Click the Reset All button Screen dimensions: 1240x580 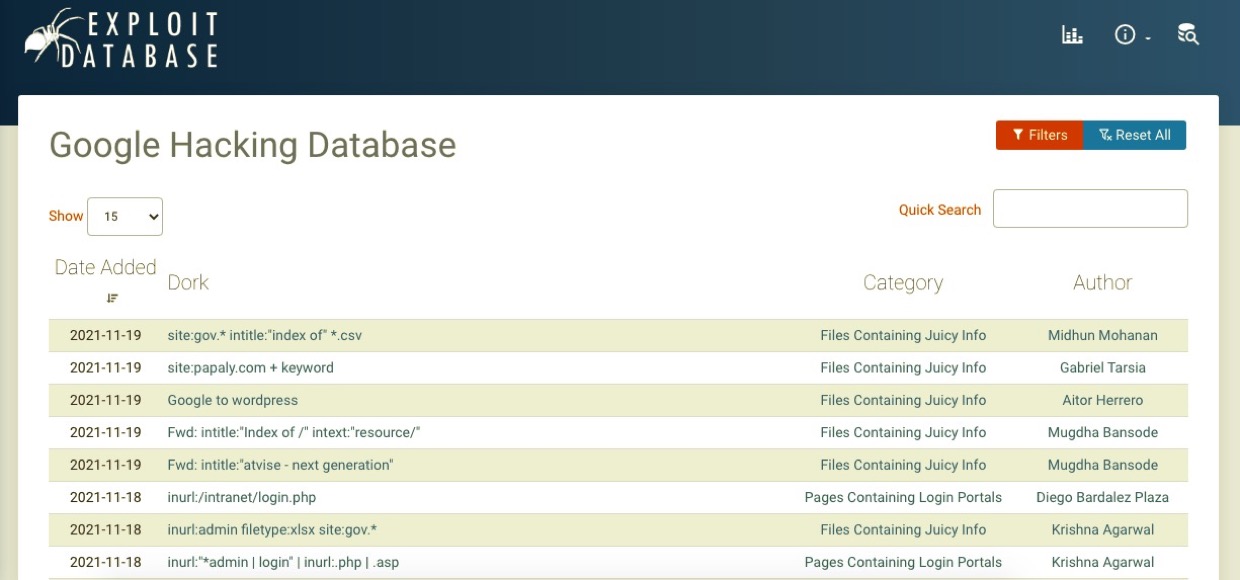[1135, 135]
